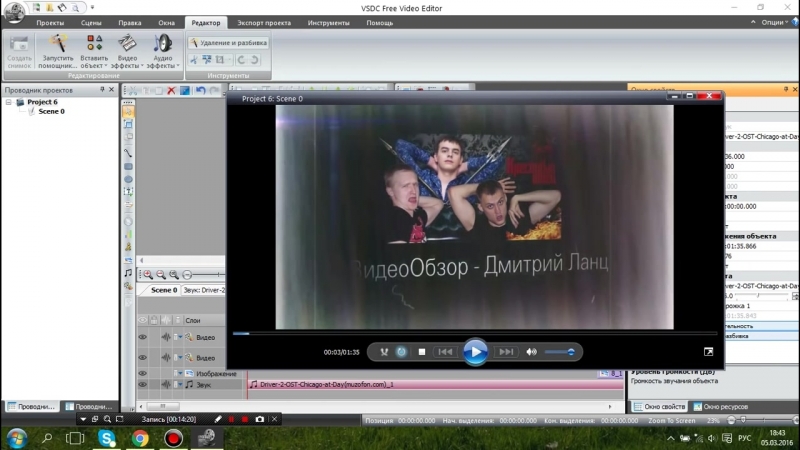This screenshot has height=450, width=800.
Task: Click the Undo arrow in editor toolbar
Action: [201, 90]
